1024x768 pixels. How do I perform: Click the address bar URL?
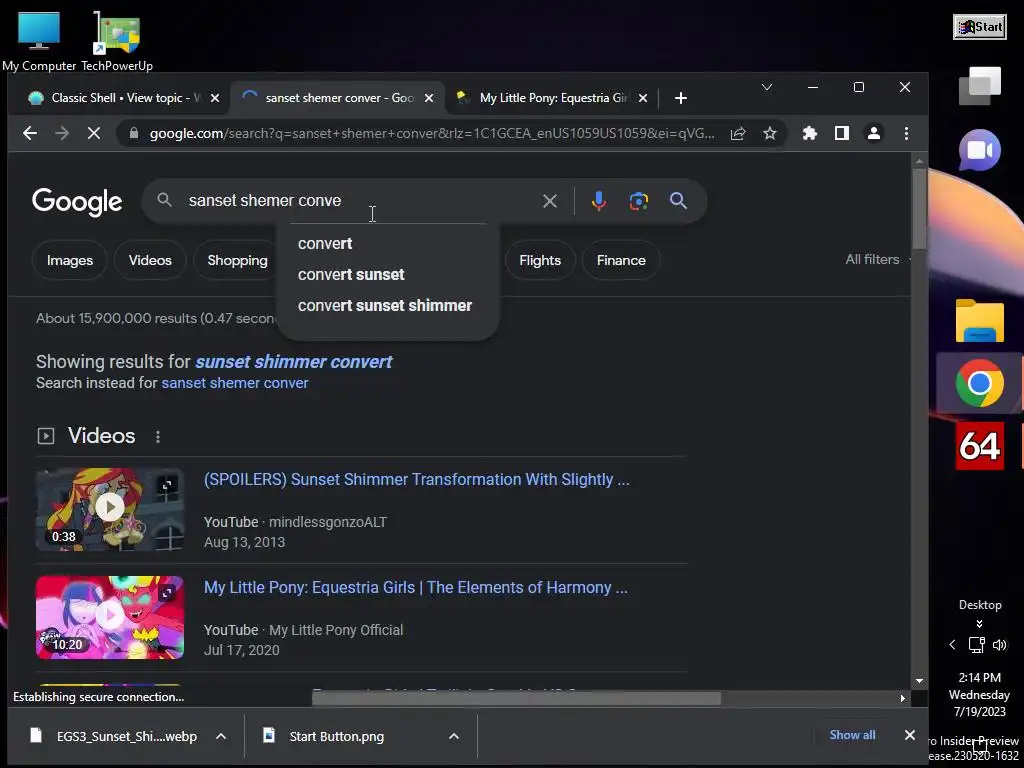431,133
